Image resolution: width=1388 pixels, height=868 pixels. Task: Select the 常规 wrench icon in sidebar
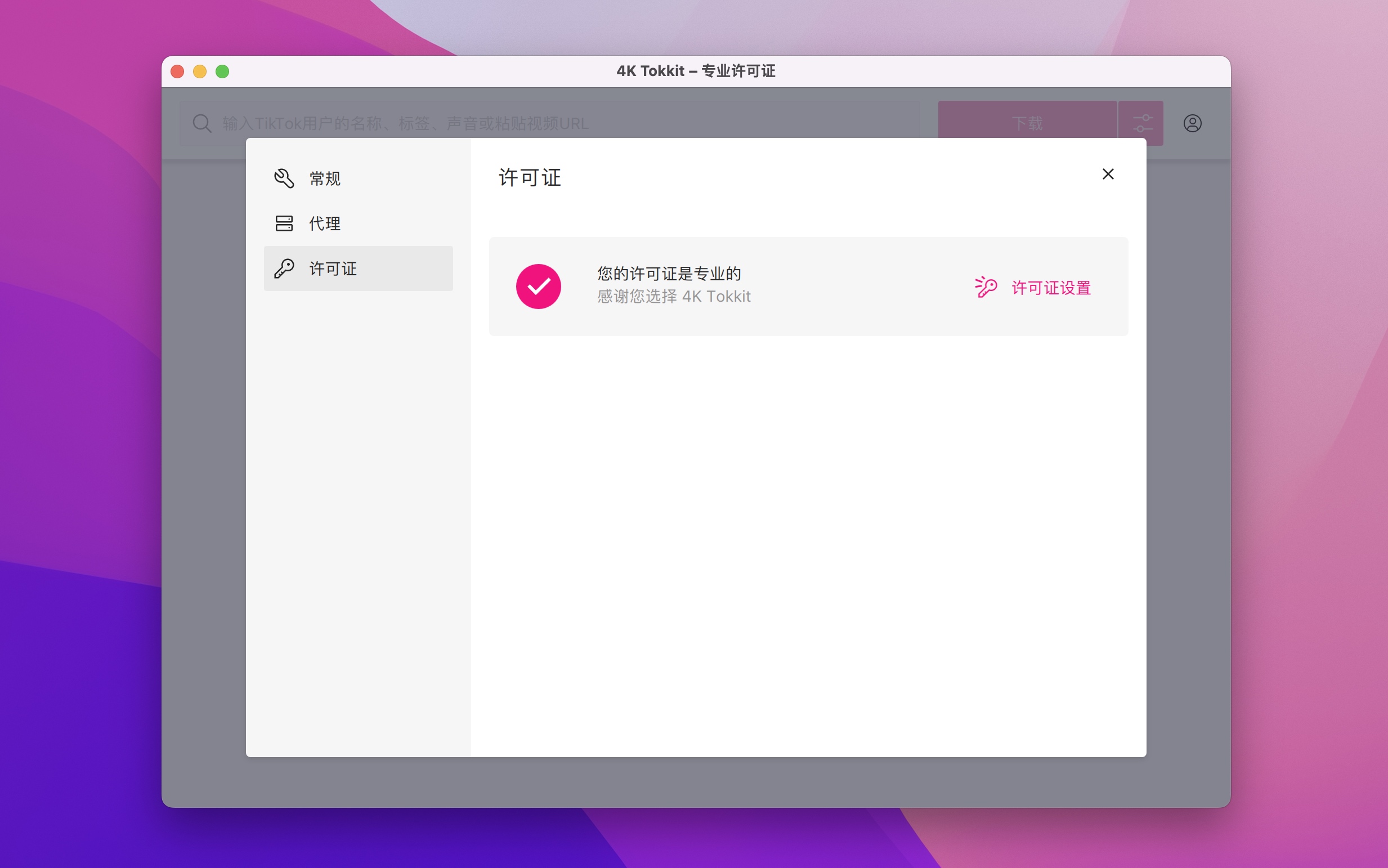pyautogui.click(x=284, y=178)
